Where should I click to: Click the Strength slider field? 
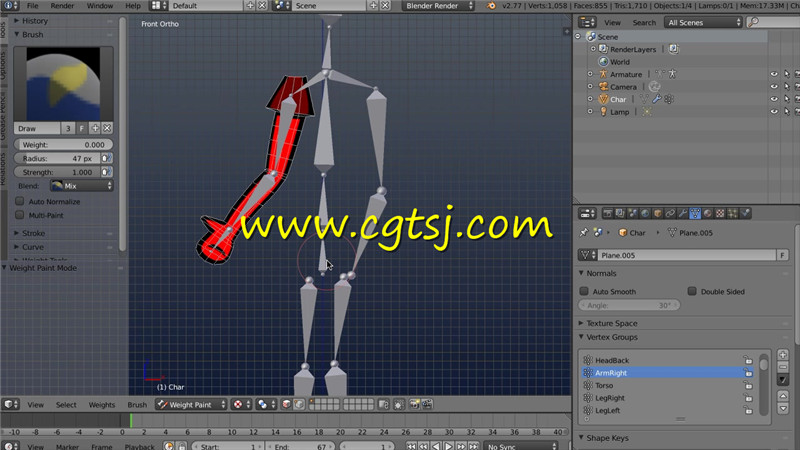(57, 172)
